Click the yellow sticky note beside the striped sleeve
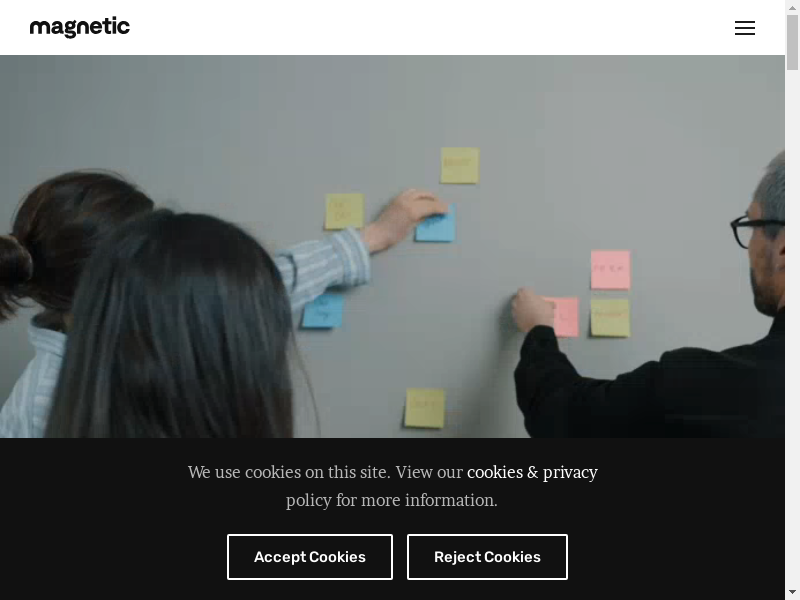Viewport: 800px width, 600px height. [x=344, y=211]
